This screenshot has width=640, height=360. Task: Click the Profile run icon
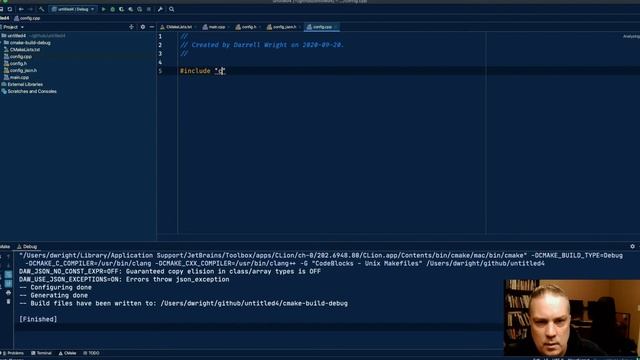131,9
